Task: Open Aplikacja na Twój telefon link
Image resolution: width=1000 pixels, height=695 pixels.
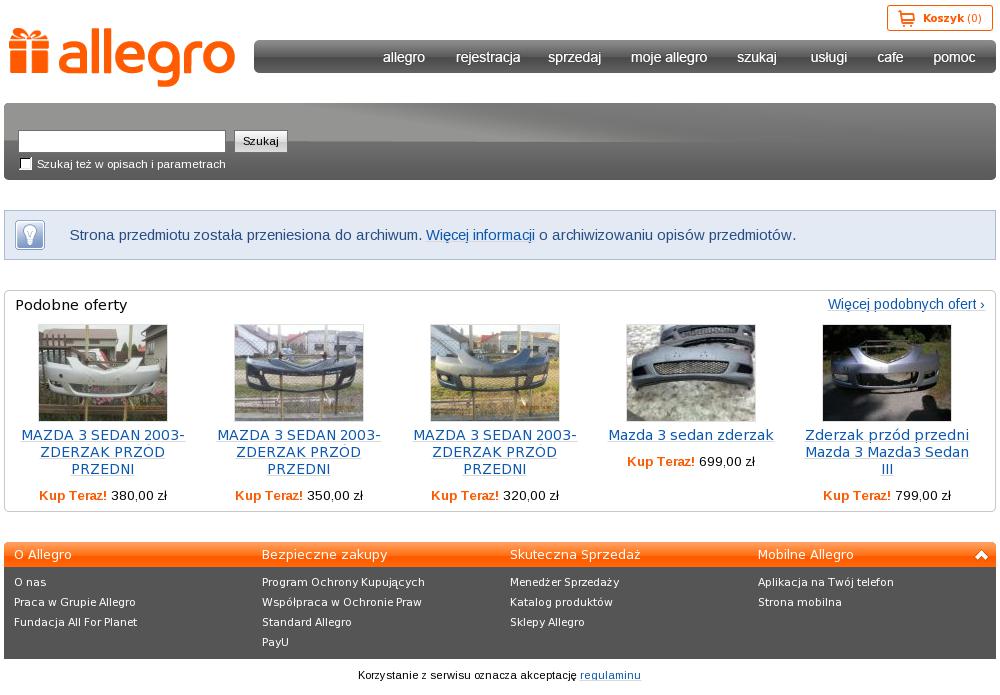Action: pyautogui.click(x=826, y=582)
